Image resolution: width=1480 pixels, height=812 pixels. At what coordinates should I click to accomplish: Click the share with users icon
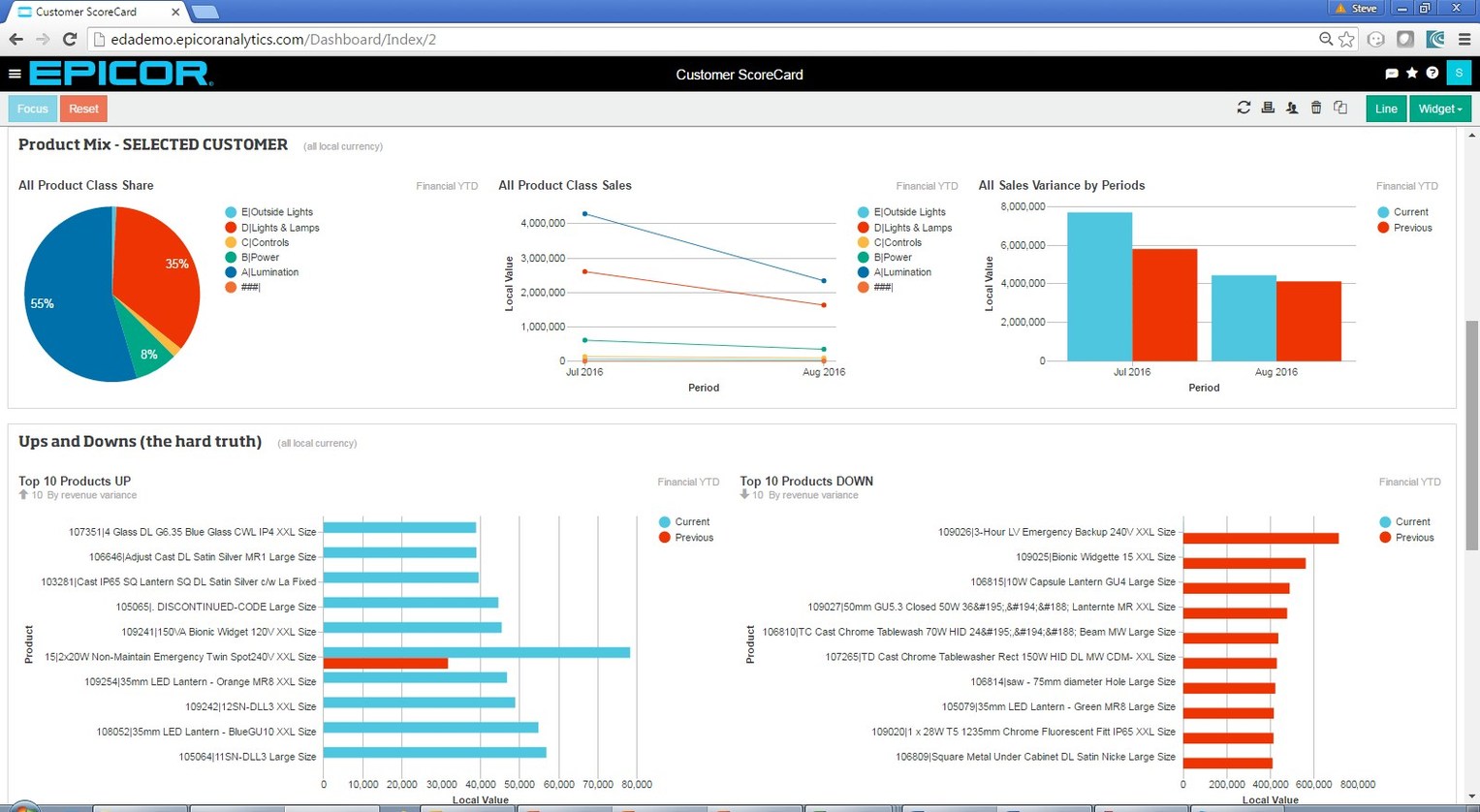[x=1292, y=109]
